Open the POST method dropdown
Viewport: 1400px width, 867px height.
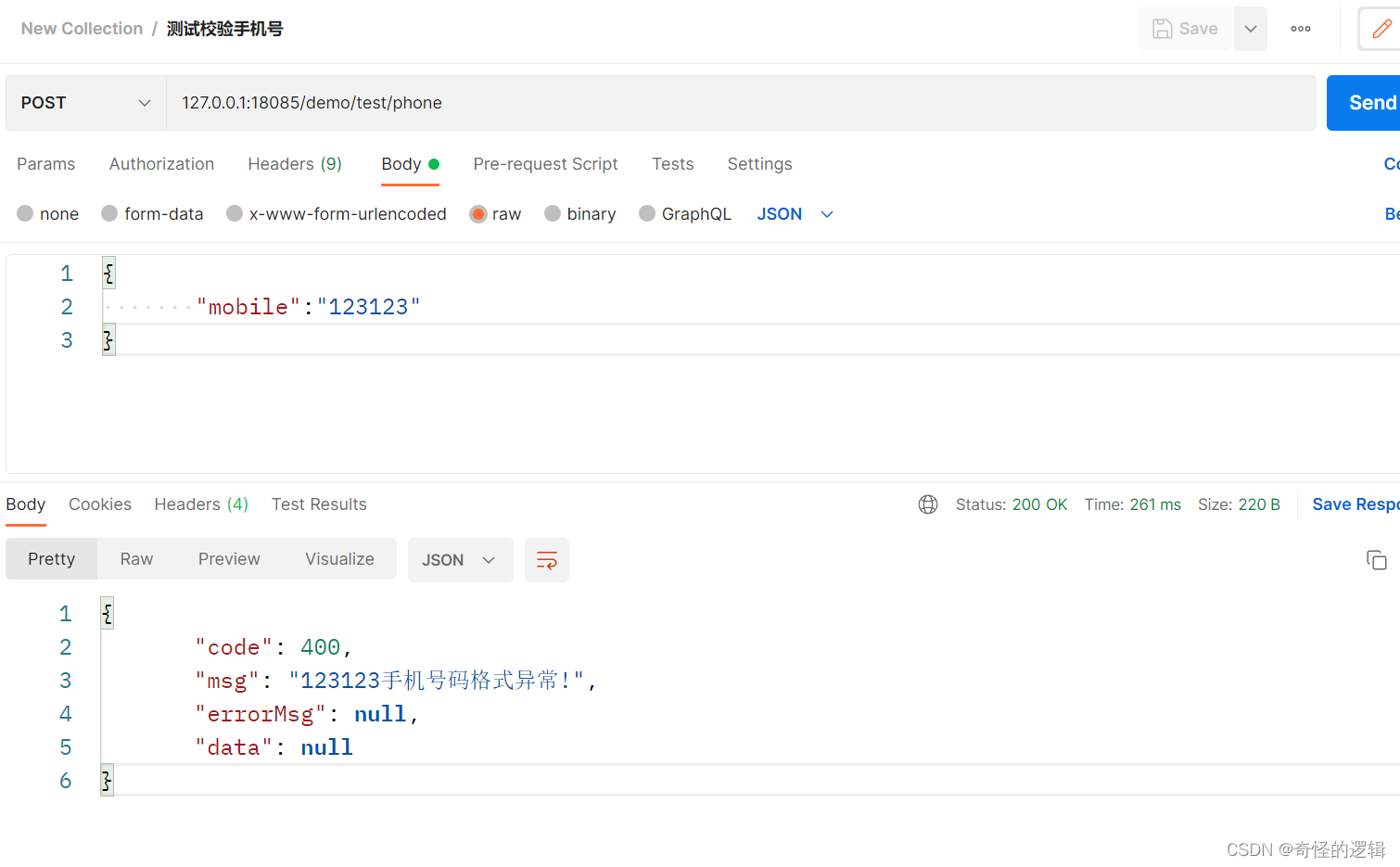tap(86, 103)
